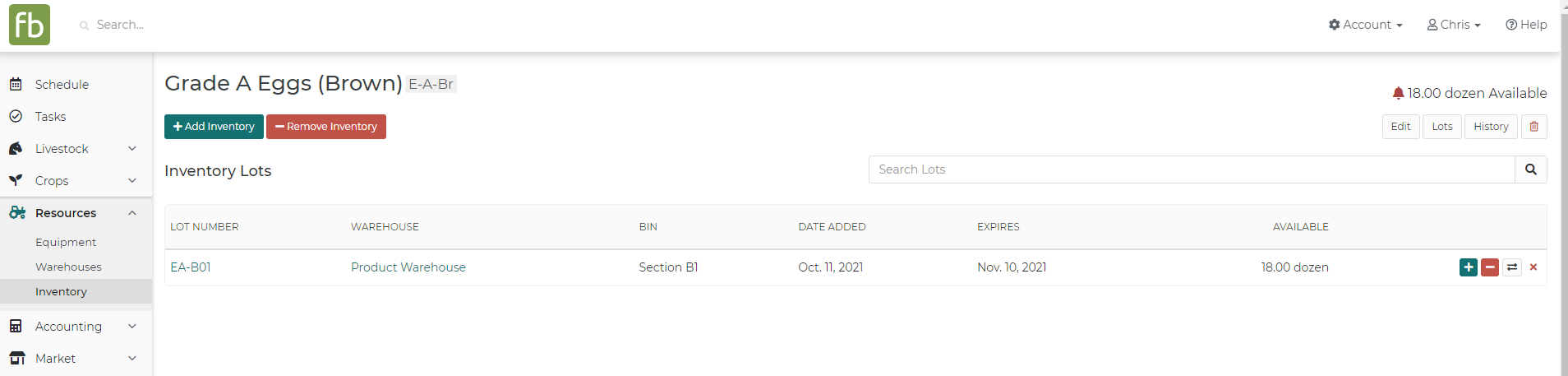
Task: Click the transfer arrows icon for lot EA-B01
Action: point(1512,267)
